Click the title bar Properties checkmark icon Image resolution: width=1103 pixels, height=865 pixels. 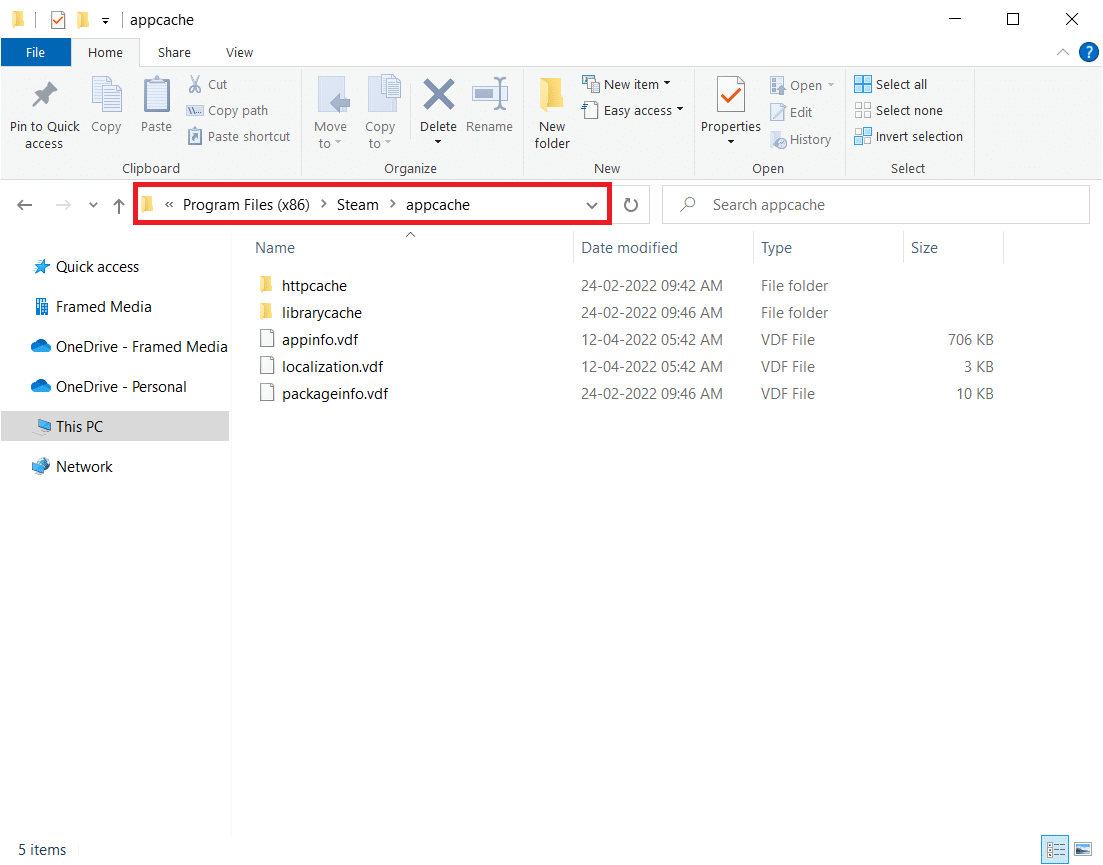58,20
